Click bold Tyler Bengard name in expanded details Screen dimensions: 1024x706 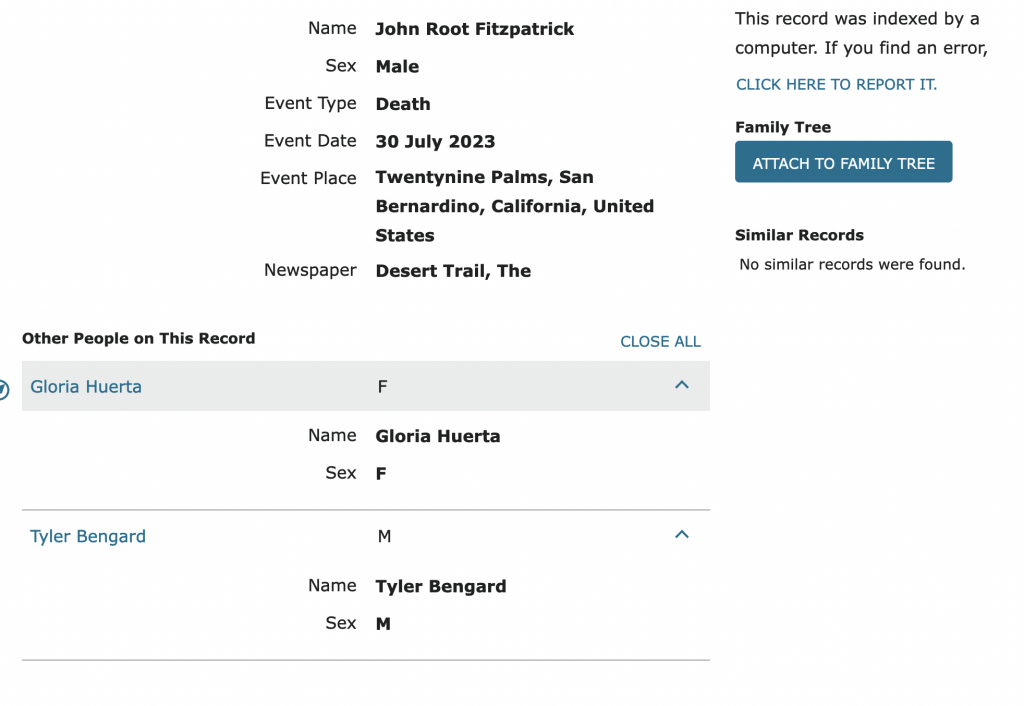(x=440, y=586)
